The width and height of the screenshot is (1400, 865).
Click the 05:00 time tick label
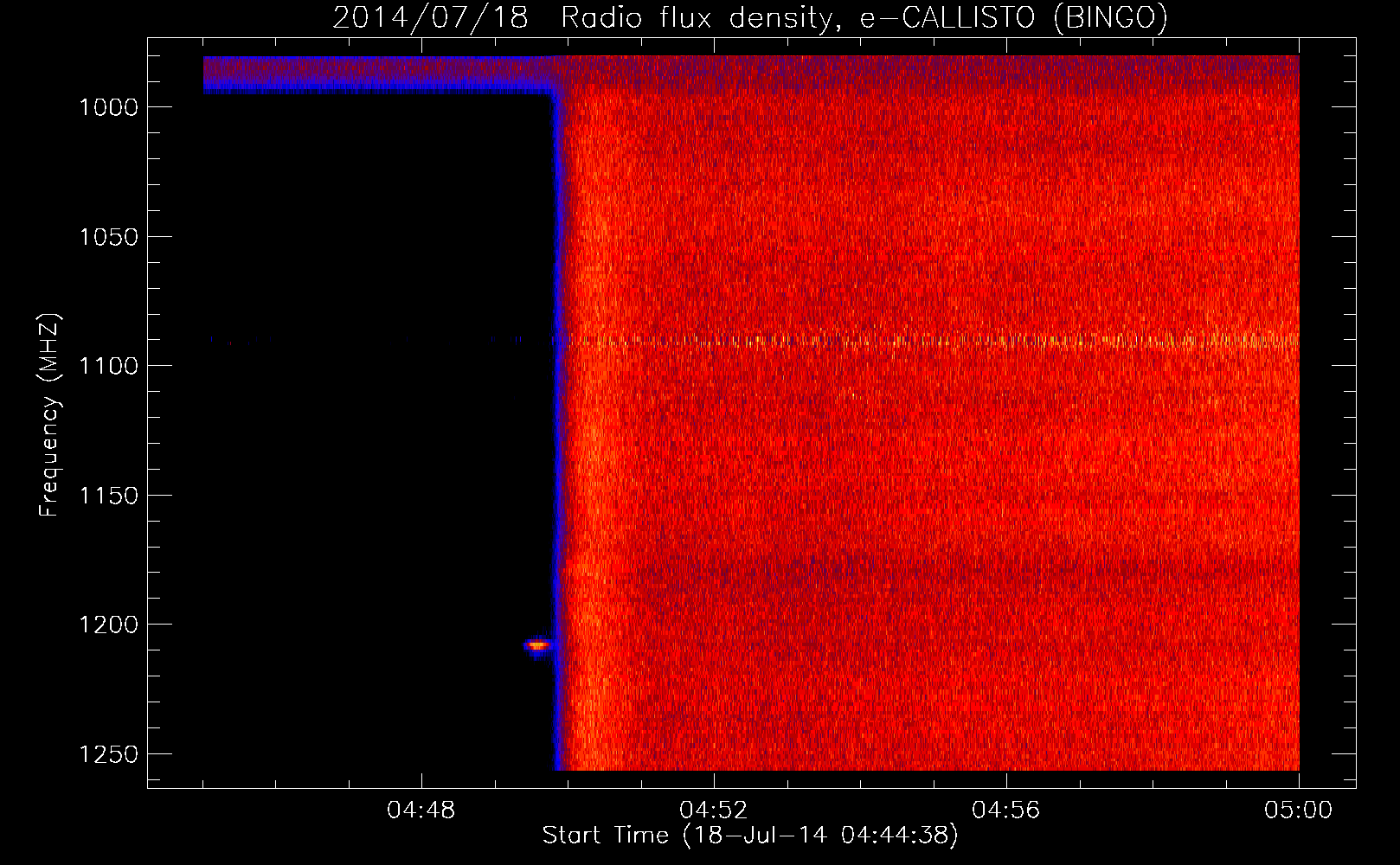click(x=1299, y=811)
